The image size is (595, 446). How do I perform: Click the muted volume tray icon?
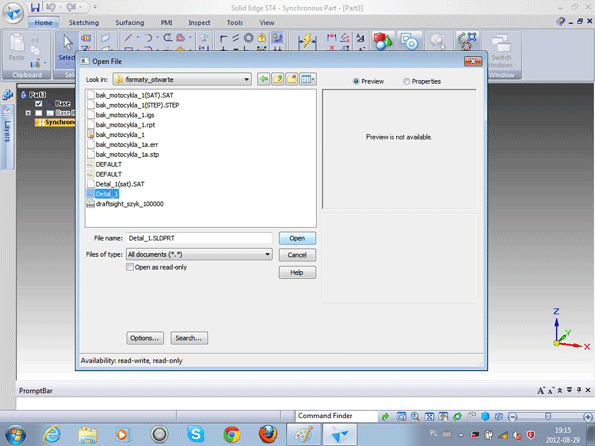(x=517, y=435)
